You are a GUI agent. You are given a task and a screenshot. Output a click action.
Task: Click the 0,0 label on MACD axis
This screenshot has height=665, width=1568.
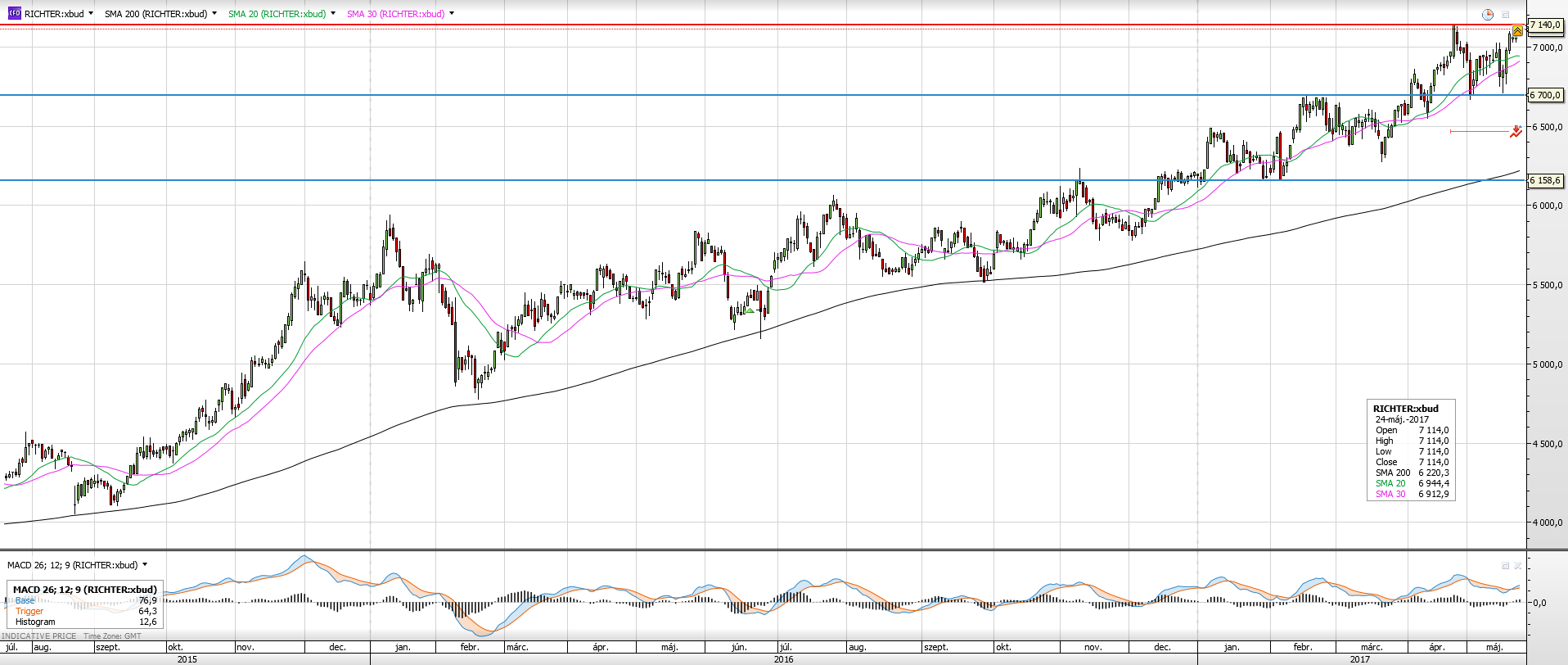coord(1539,603)
